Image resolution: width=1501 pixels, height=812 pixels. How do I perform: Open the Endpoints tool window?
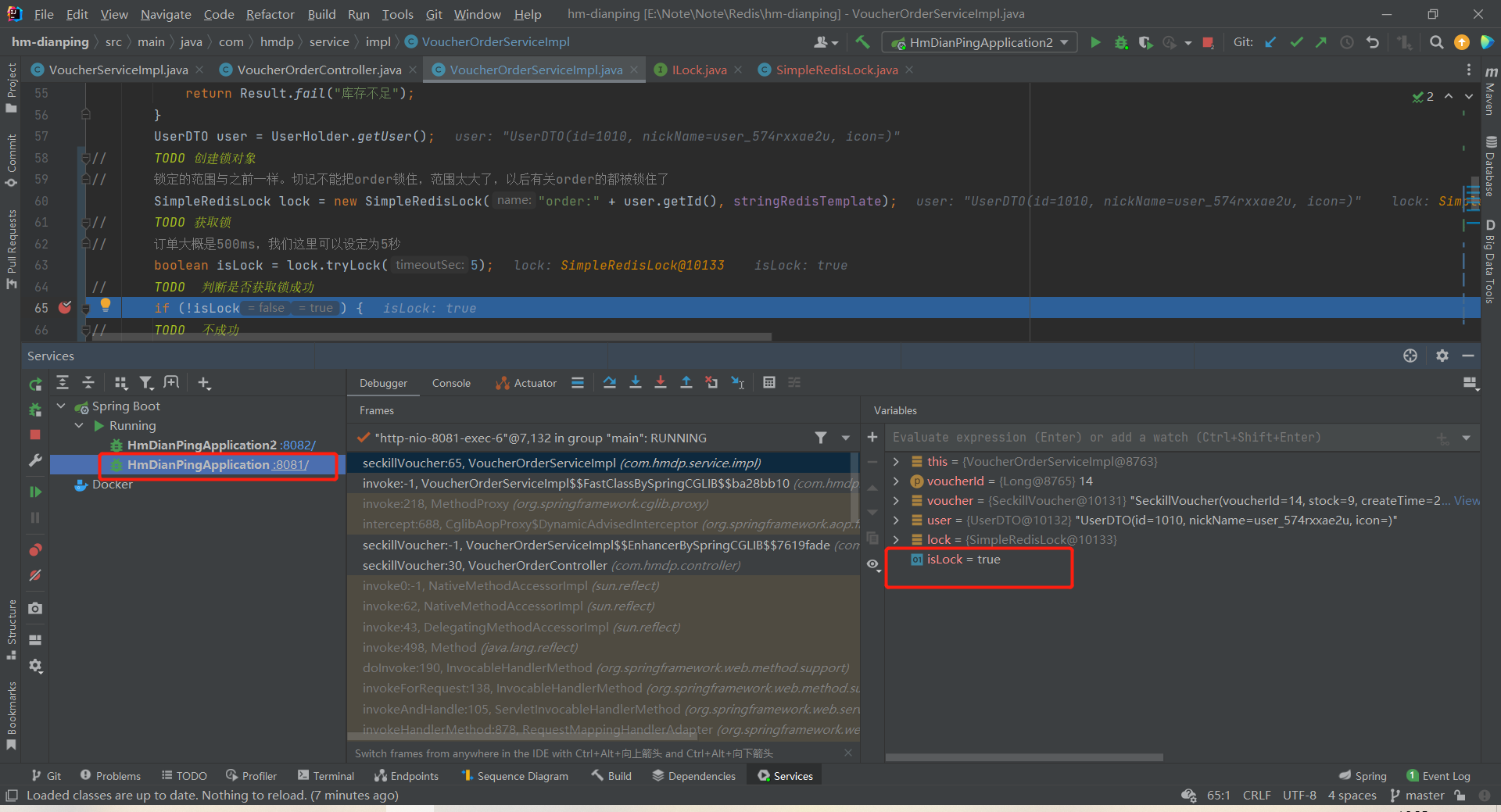[x=407, y=775]
